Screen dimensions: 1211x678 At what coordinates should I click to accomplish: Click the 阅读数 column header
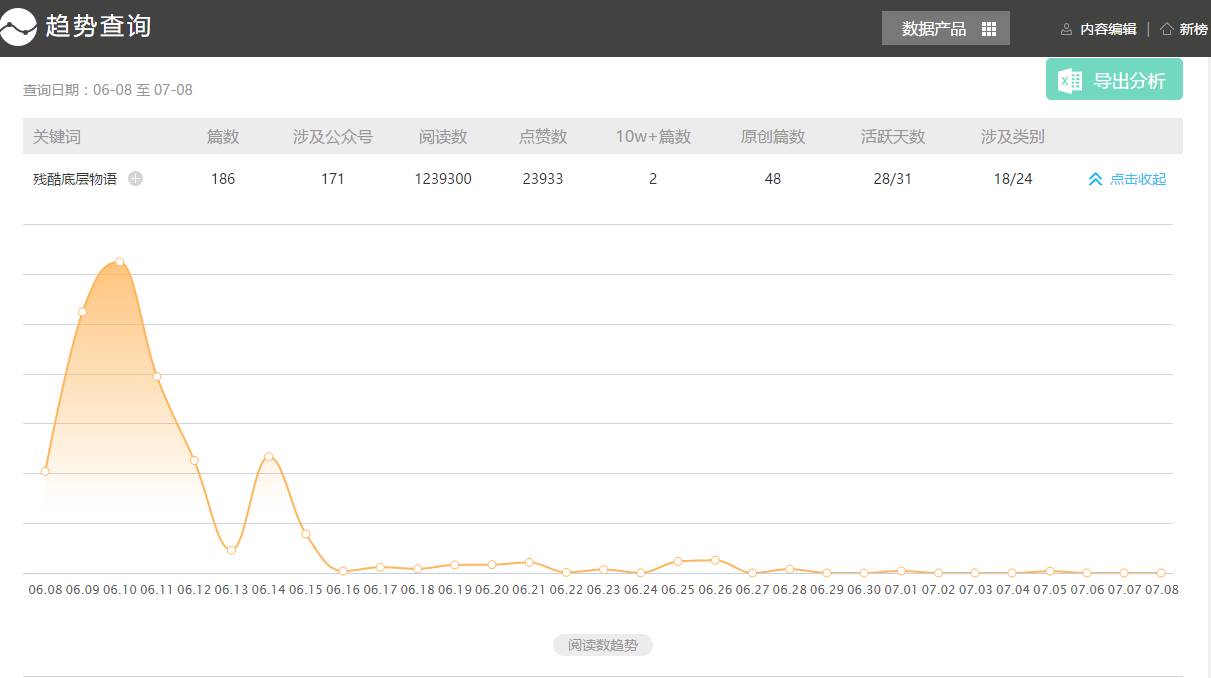[443, 137]
